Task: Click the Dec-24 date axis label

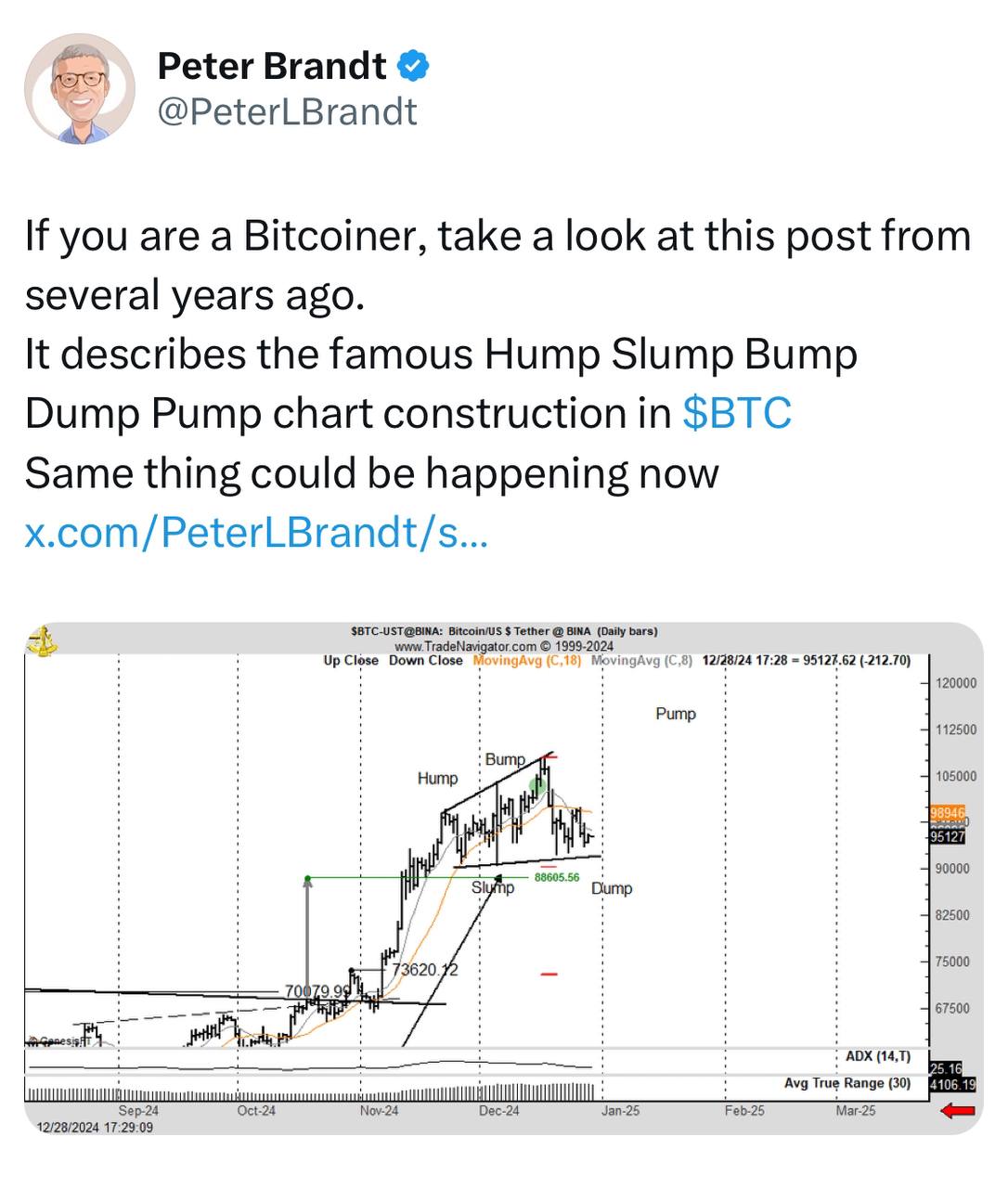Action: pos(499,1111)
